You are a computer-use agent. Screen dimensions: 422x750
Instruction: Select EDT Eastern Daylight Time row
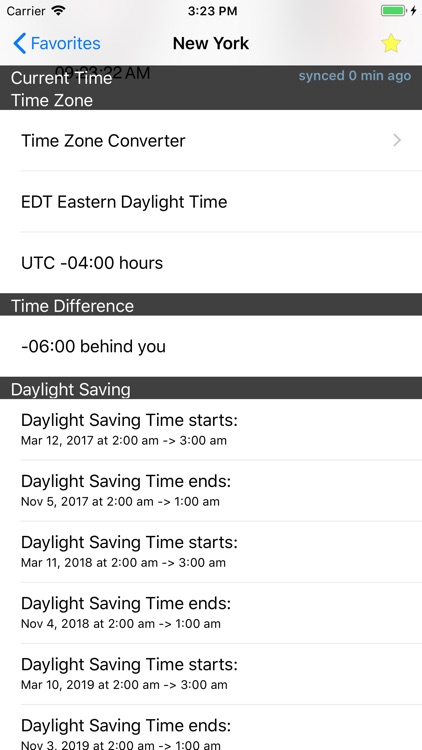click(x=211, y=201)
